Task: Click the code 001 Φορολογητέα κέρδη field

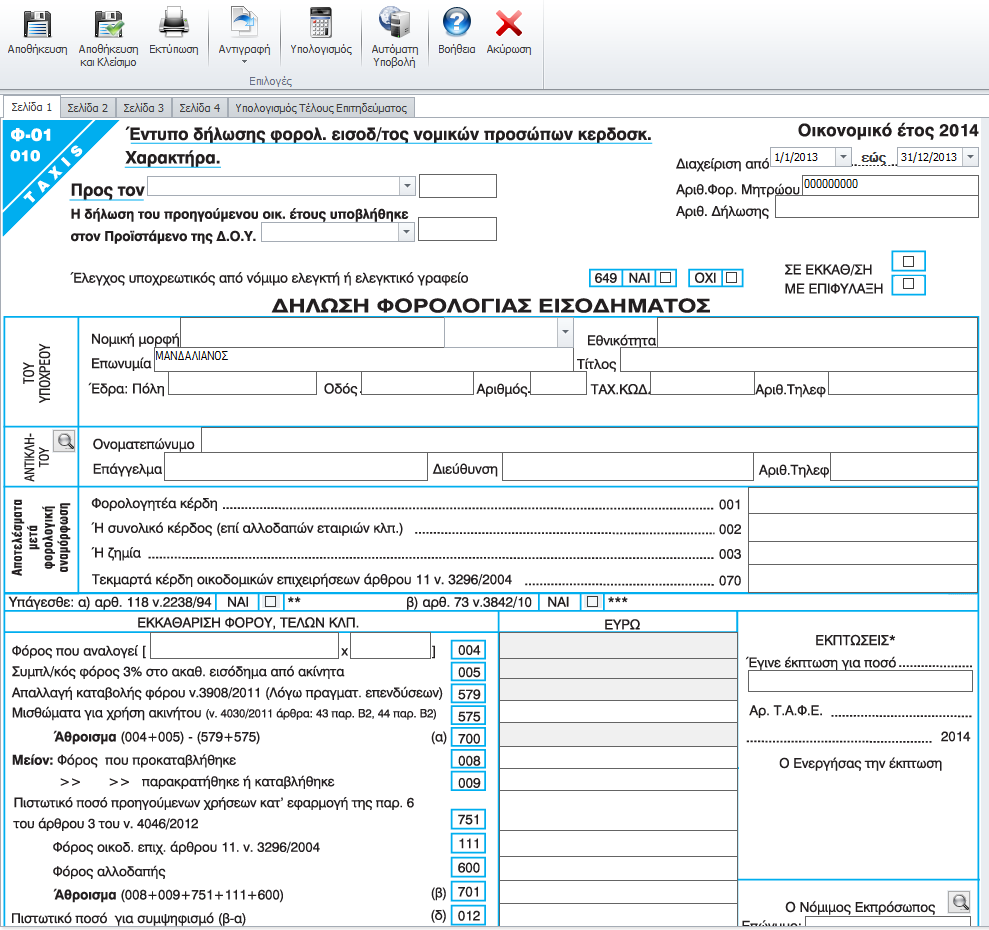Action: [x=863, y=501]
